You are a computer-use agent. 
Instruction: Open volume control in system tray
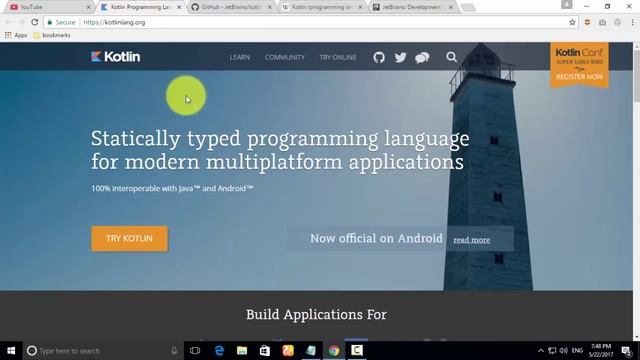pyautogui.click(x=564, y=351)
